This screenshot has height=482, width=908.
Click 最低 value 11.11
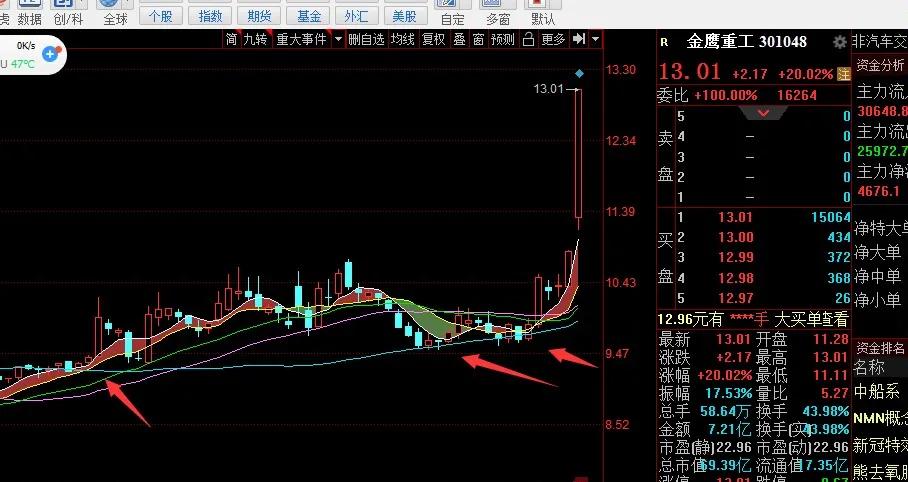click(x=830, y=375)
